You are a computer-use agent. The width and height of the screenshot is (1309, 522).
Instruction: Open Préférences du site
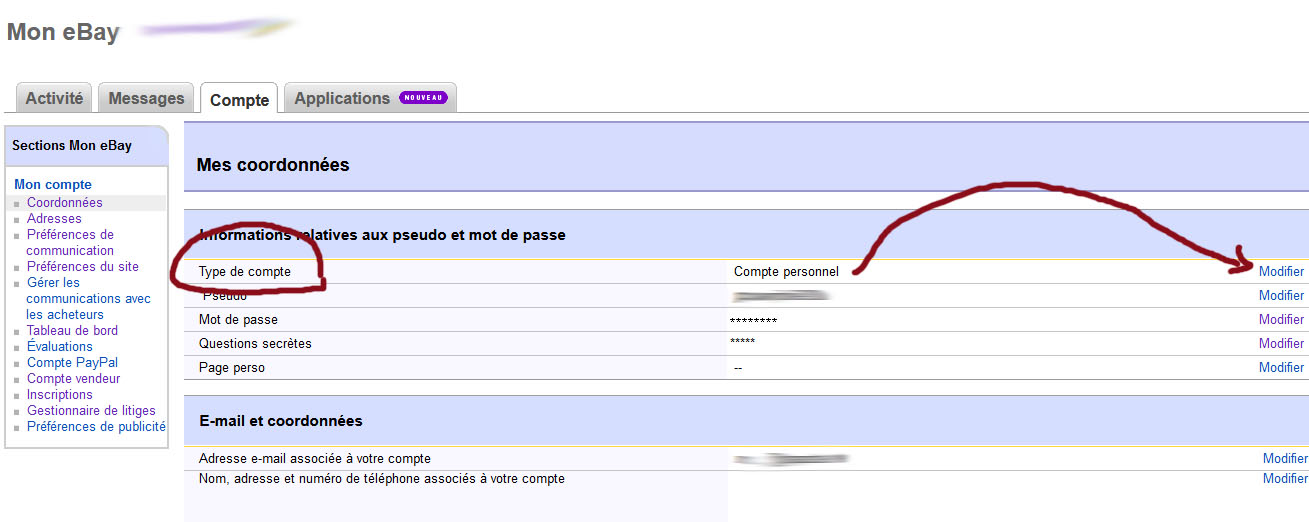click(83, 266)
